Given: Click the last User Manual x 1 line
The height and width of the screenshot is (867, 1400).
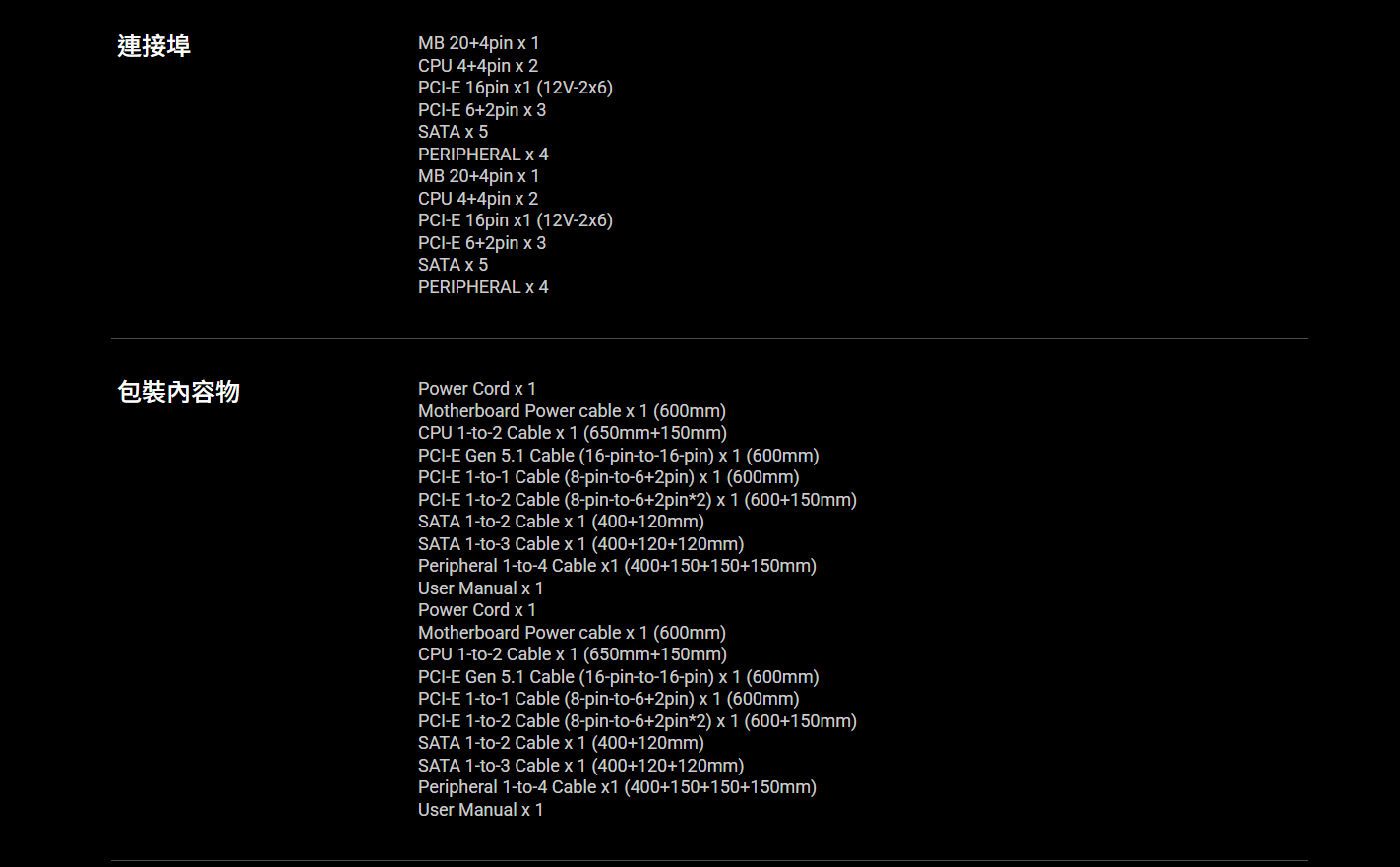Looking at the screenshot, I should pos(480,810).
